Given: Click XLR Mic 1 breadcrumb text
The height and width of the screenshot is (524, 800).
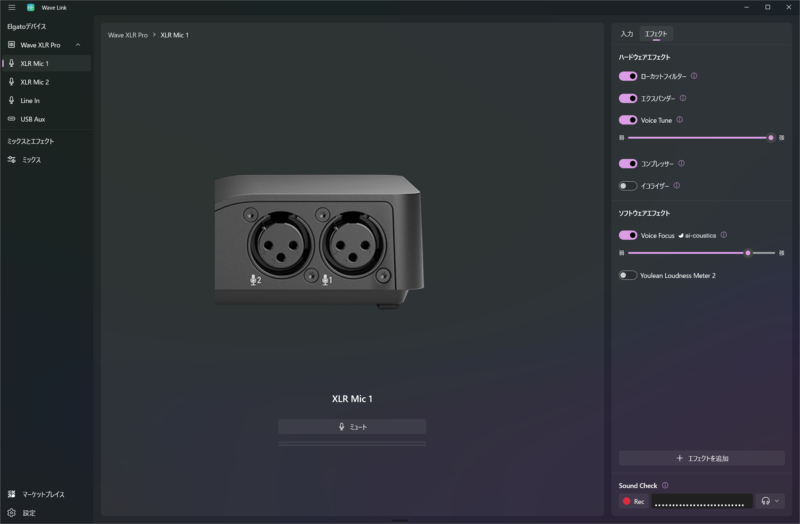Looking at the screenshot, I should point(174,35).
